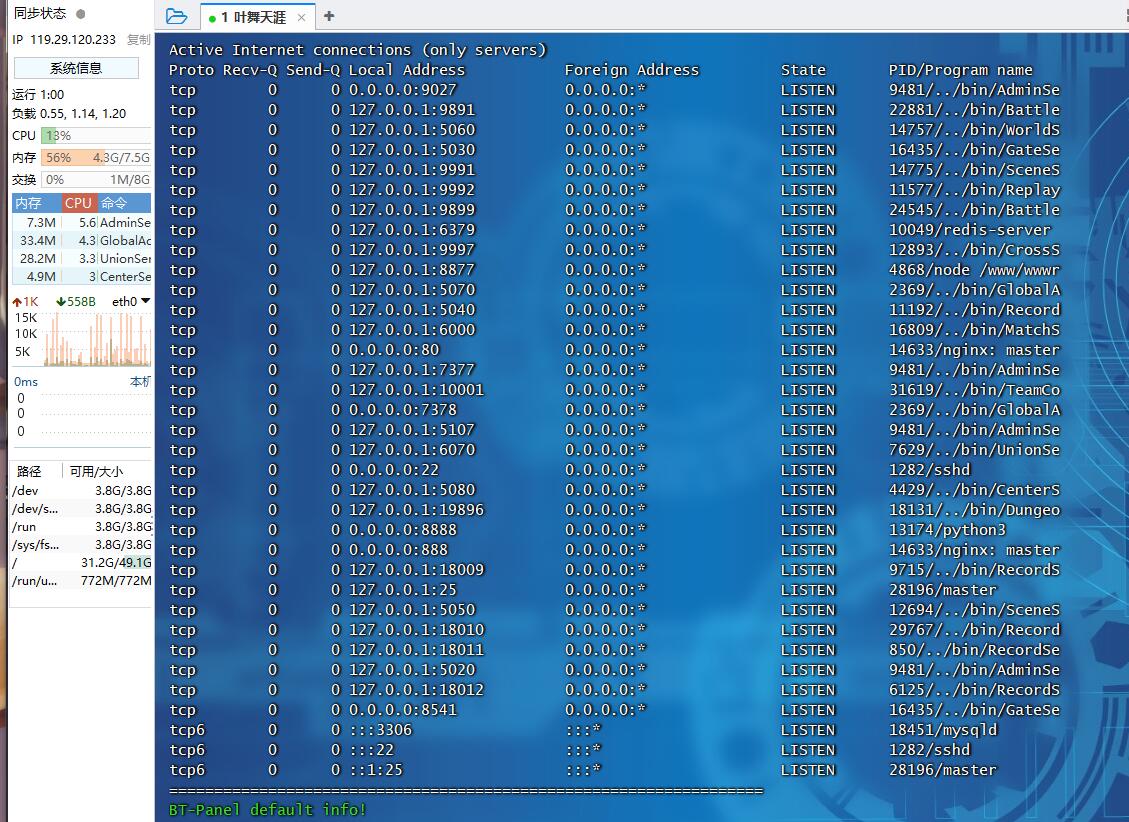Select the /run/u... disk row

pos(81,581)
